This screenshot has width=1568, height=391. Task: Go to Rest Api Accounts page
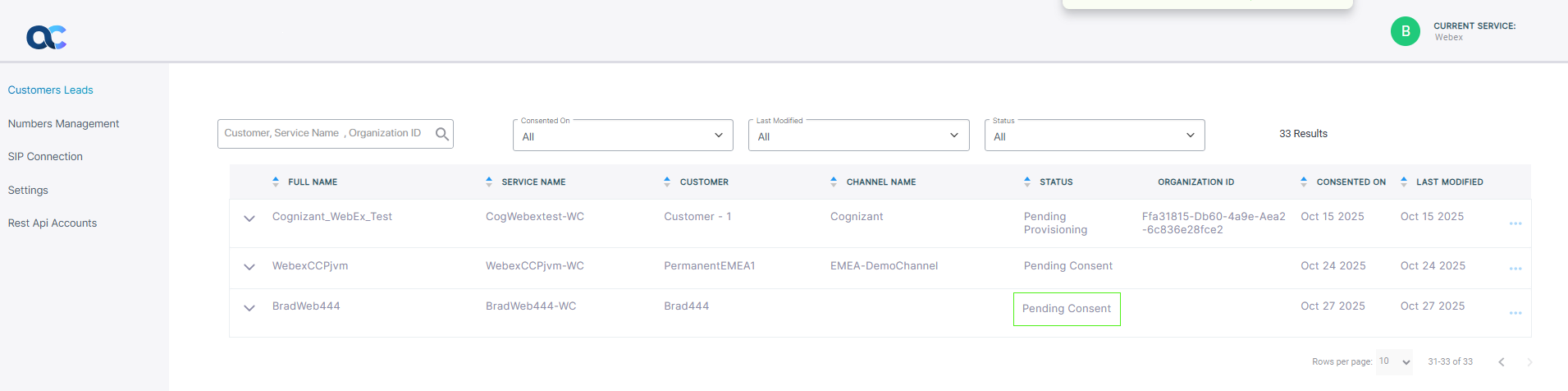(x=53, y=223)
